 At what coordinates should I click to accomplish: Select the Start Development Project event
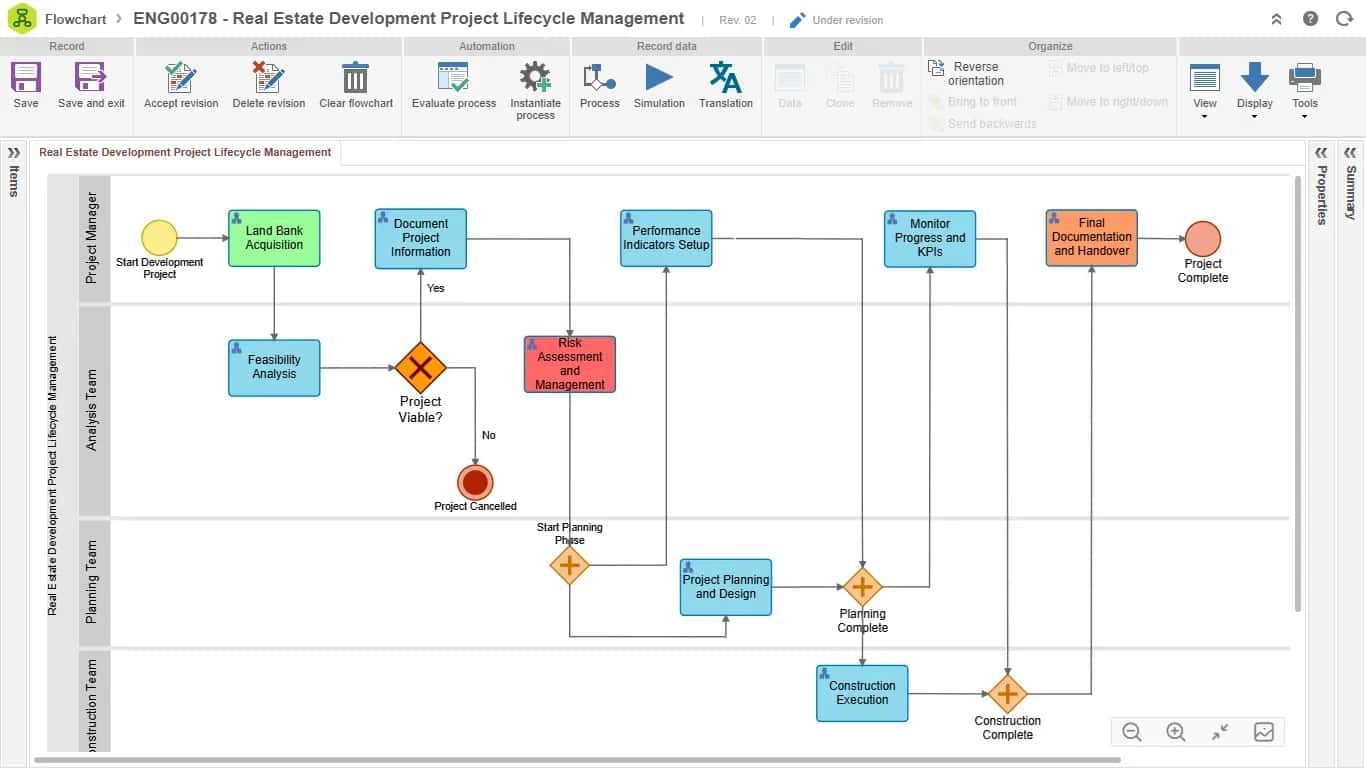[x=159, y=238]
